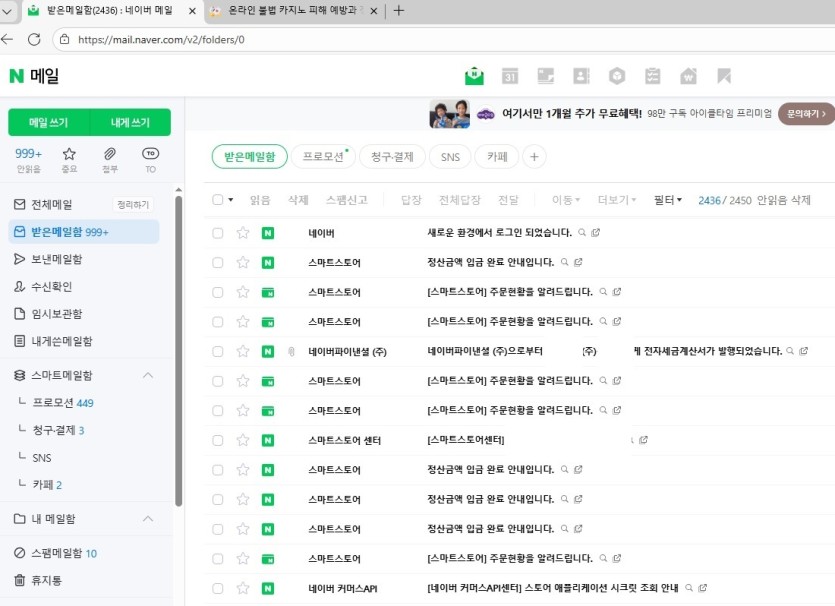Viewport: 835px width, 606px height.
Task: Star the 스마트스토어 센터 mail
Action: (243, 440)
